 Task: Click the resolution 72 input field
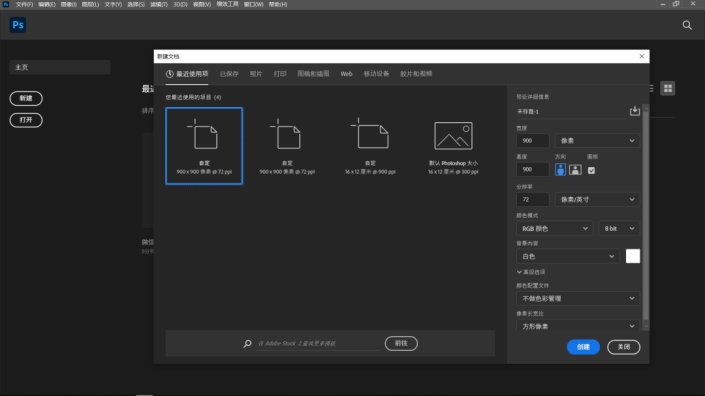[532, 200]
